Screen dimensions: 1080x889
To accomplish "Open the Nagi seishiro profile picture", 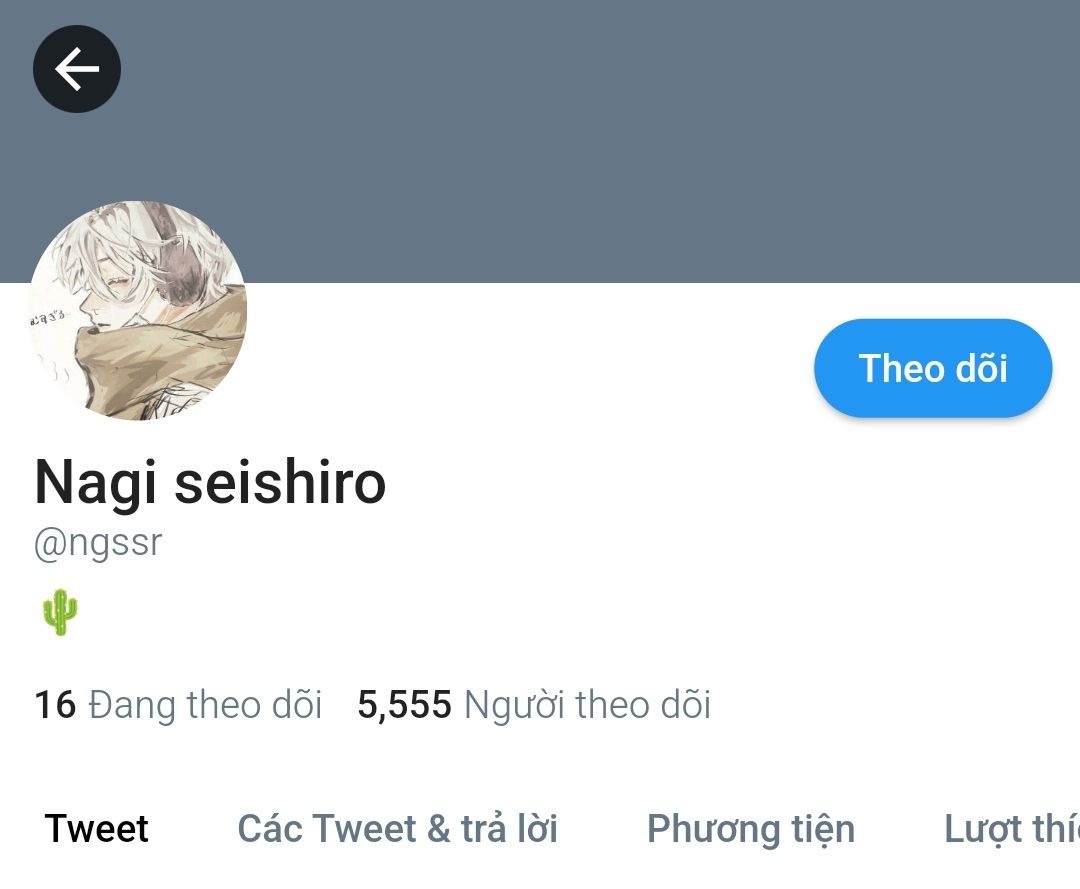I will tap(138, 311).
